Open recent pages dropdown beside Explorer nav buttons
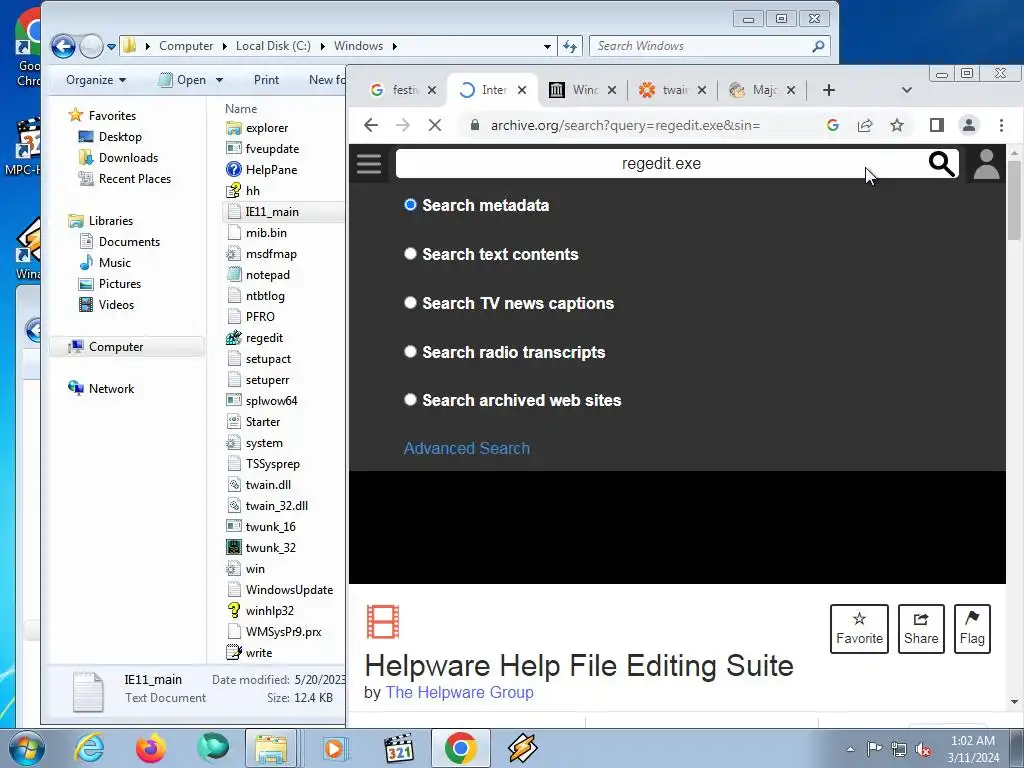 click(x=111, y=47)
